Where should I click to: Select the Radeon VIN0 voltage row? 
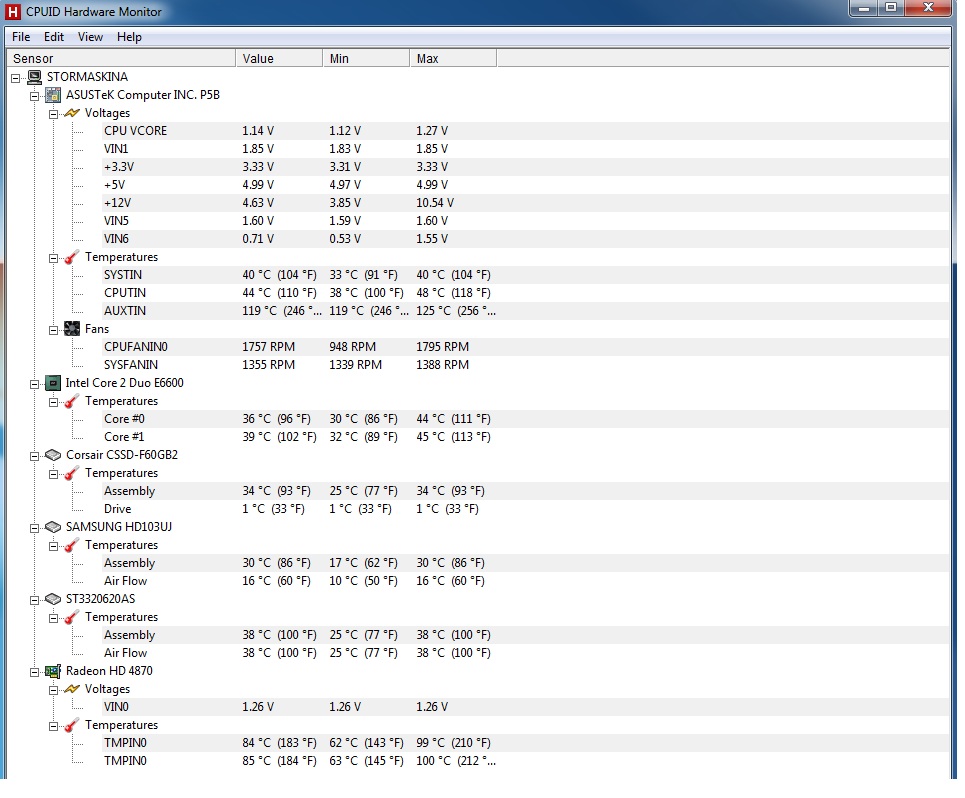coord(526,707)
